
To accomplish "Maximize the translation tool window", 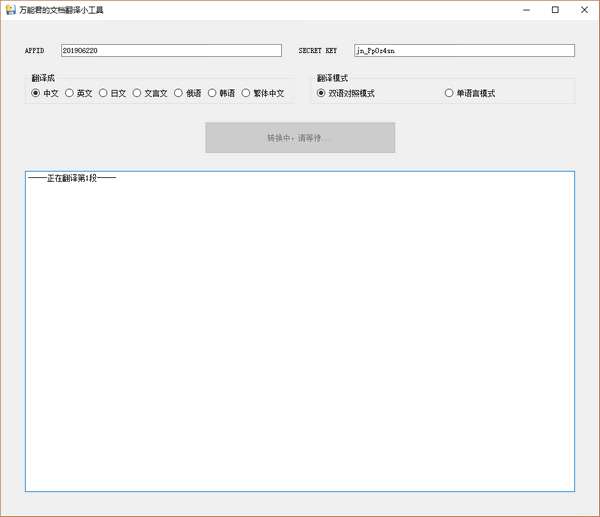I will pos(555,10).
